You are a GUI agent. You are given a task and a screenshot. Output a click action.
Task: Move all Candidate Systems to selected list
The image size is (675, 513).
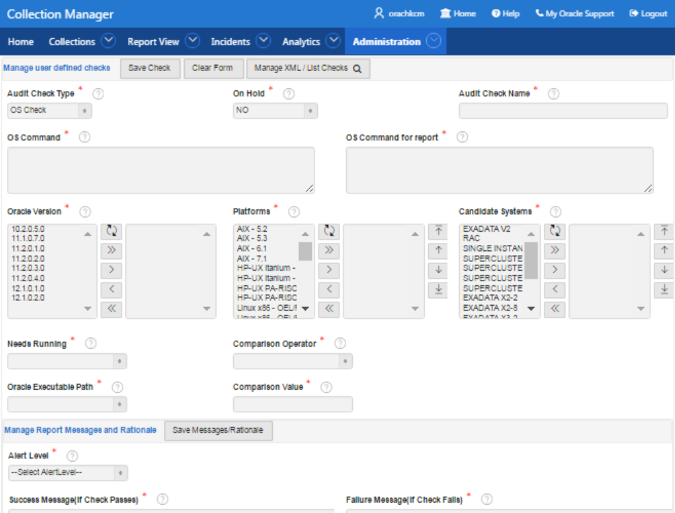[554, 250]
